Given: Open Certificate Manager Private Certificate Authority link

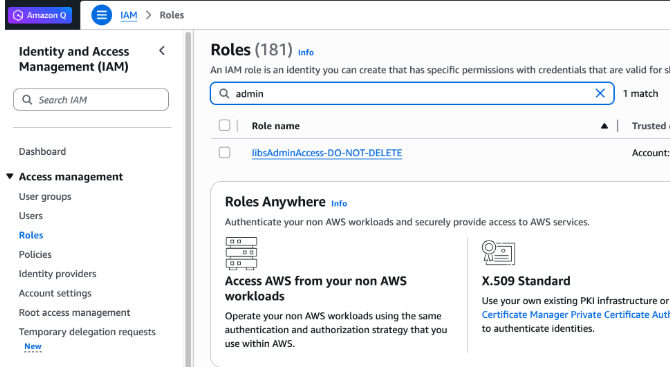Looking at the screenshot, I should [x=576, y=315].
